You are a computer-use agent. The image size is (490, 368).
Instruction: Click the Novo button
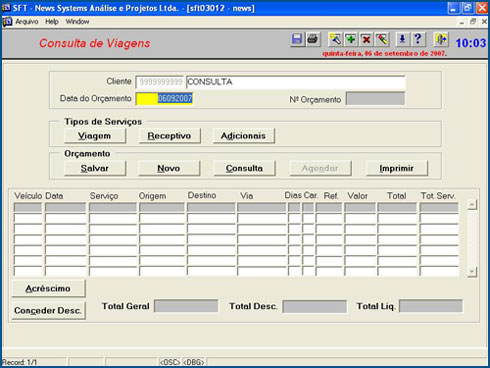[169, 168]
